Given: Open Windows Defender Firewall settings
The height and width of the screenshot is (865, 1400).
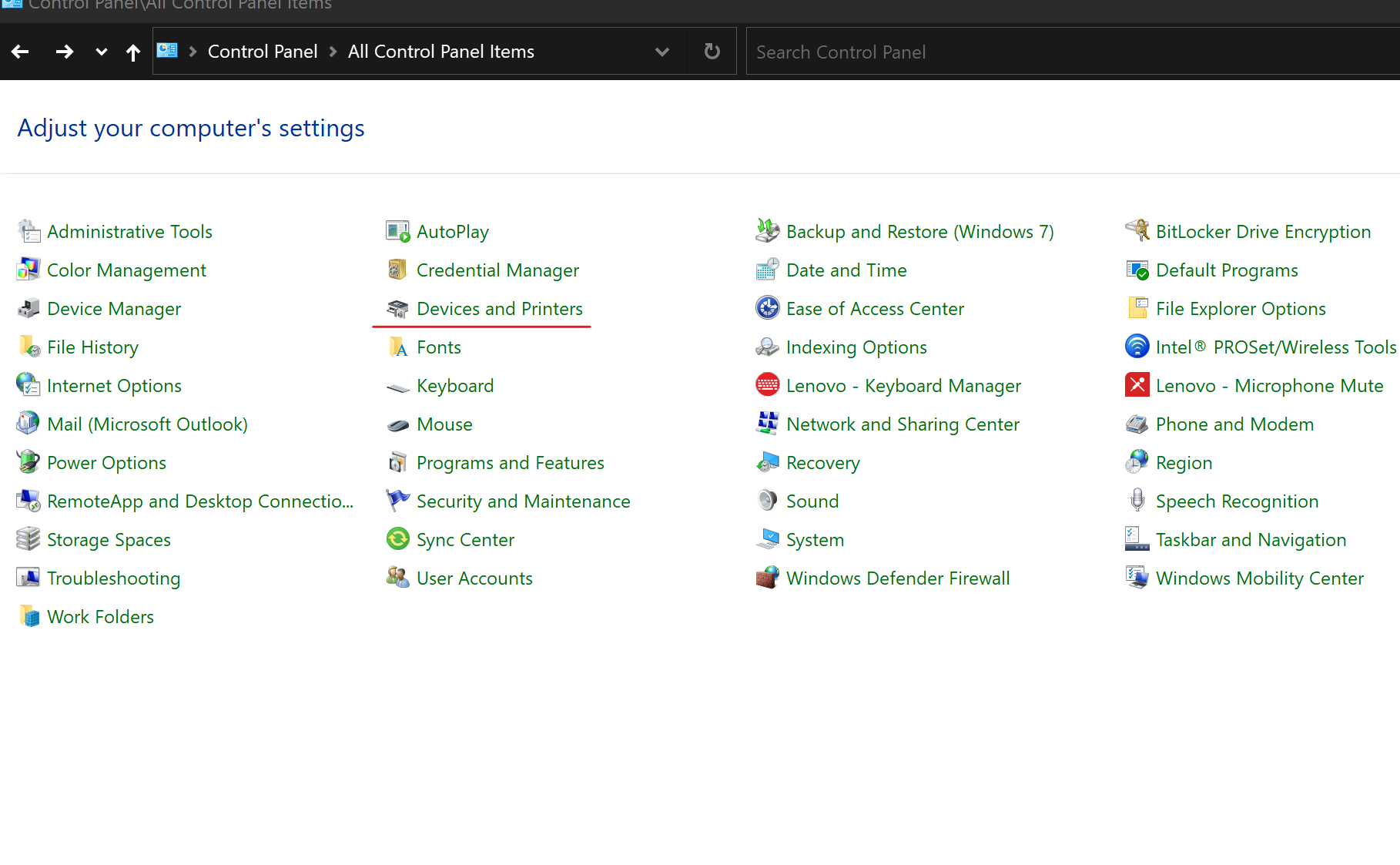Looking at the screenshot, I should [898, 578].
